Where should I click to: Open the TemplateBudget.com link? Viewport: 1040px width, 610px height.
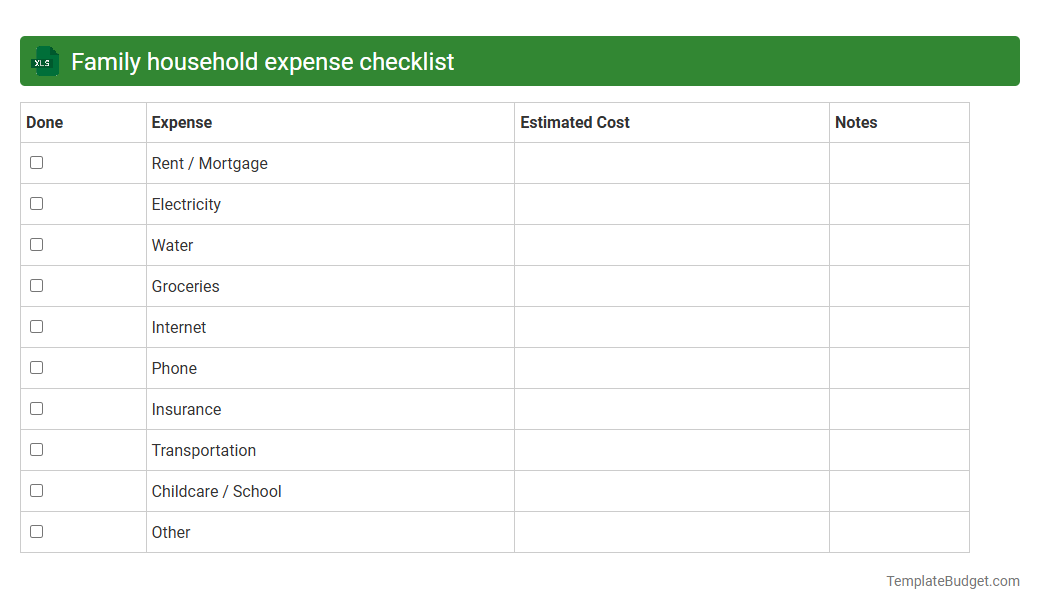[953, 580]
